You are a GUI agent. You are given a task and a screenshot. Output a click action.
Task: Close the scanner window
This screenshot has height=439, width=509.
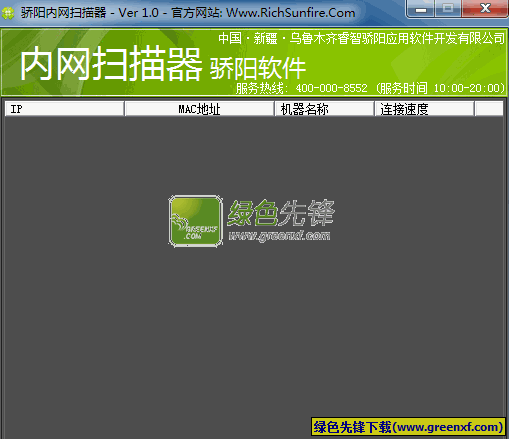point(485,8)
